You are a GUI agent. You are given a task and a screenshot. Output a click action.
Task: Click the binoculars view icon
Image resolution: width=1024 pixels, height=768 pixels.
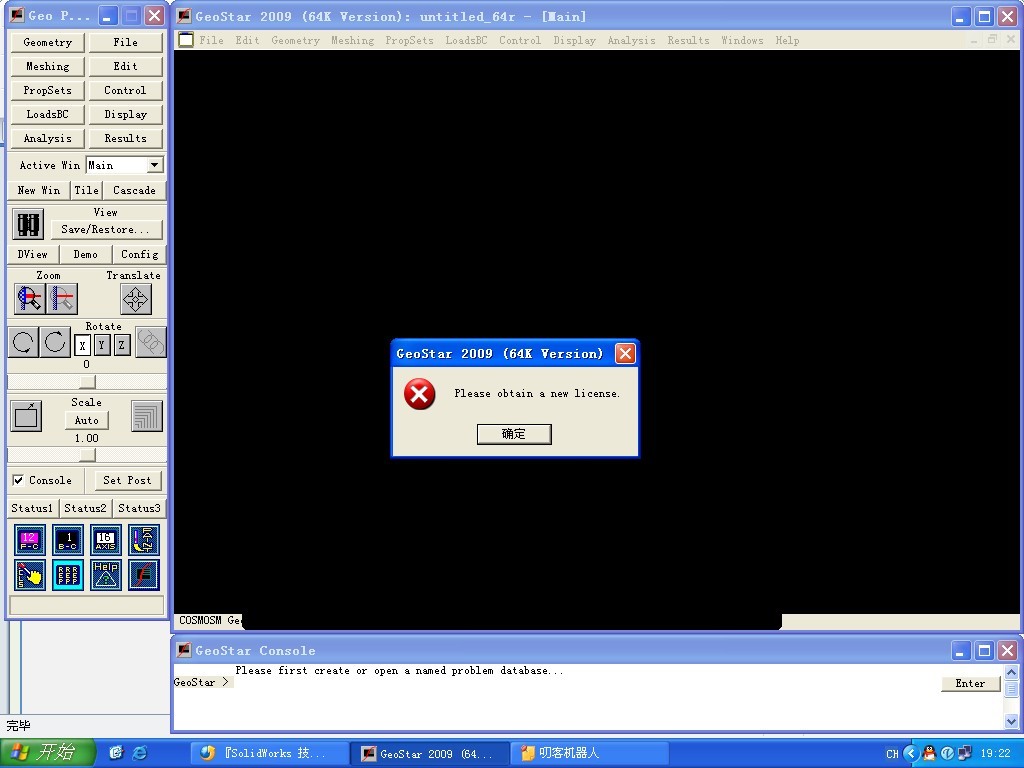coord(28,224)
